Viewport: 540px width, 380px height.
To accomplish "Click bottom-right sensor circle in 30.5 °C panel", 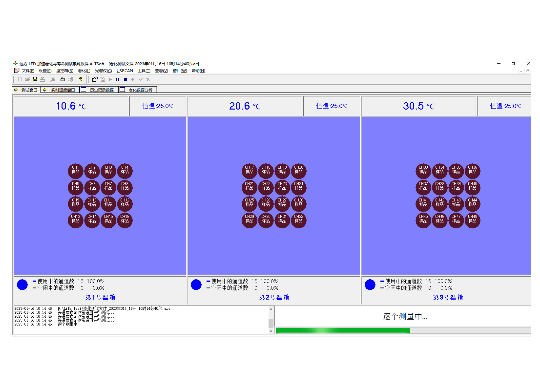I will point(472,220).
